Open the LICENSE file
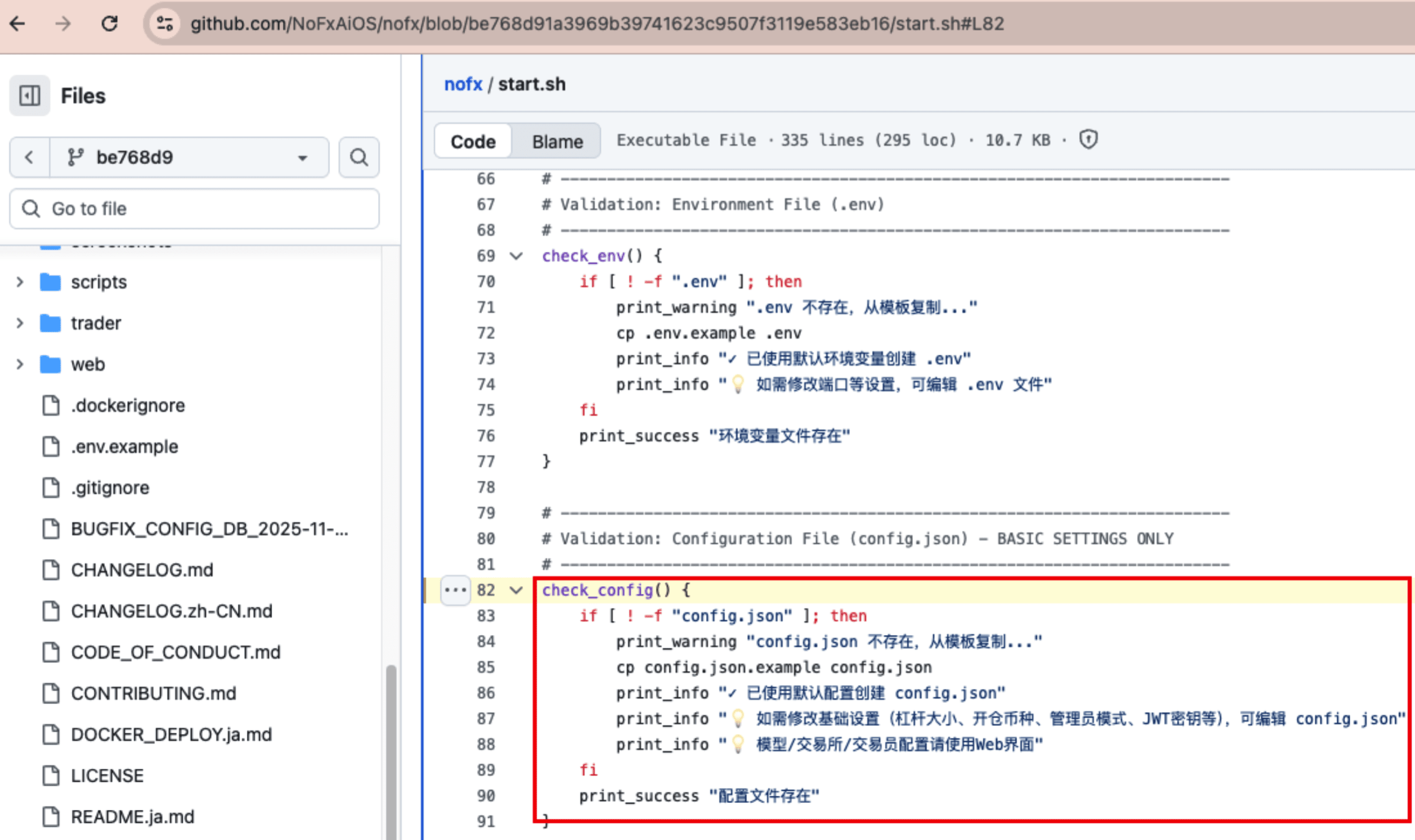Image resolution: width=1415 pixels, height=840 pixels. [107, 775]
